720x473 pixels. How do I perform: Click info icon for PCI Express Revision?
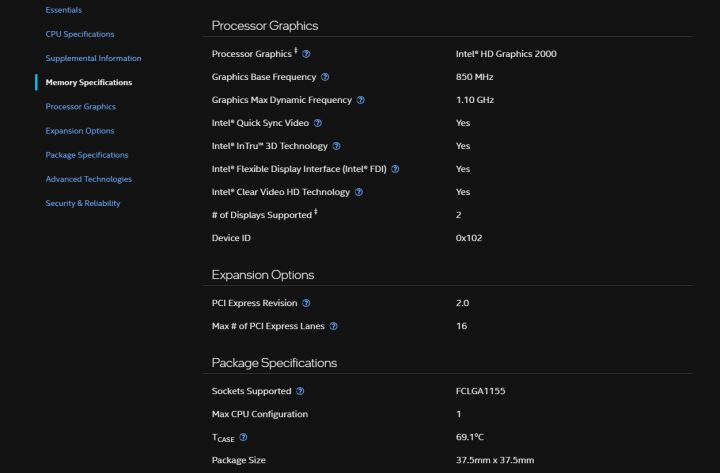click(306, 303)
